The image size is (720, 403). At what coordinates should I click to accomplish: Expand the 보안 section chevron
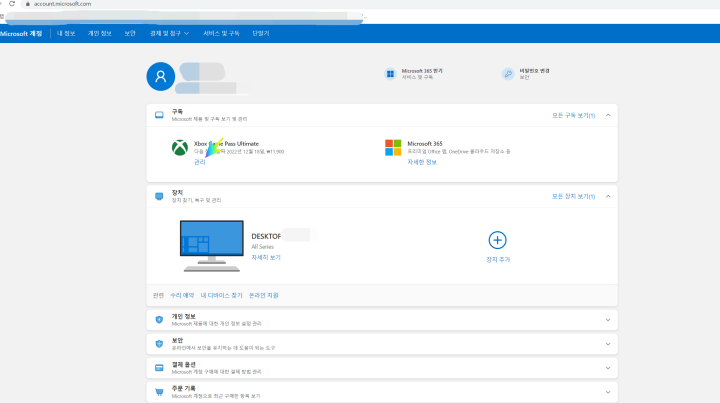[608, 344]
